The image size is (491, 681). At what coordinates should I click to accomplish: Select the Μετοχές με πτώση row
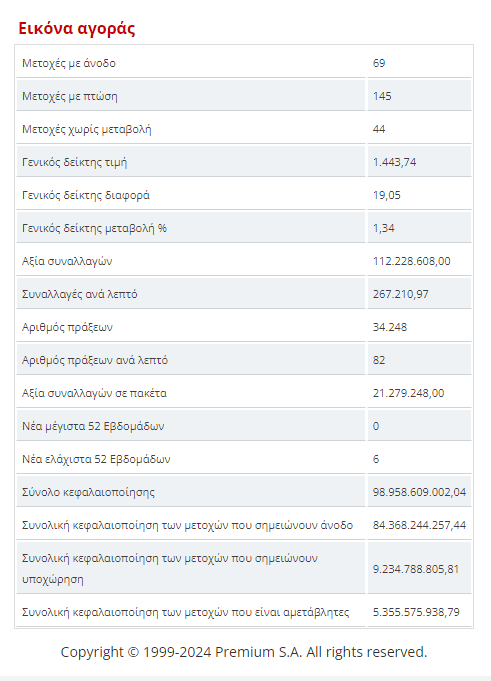(244, 96)
